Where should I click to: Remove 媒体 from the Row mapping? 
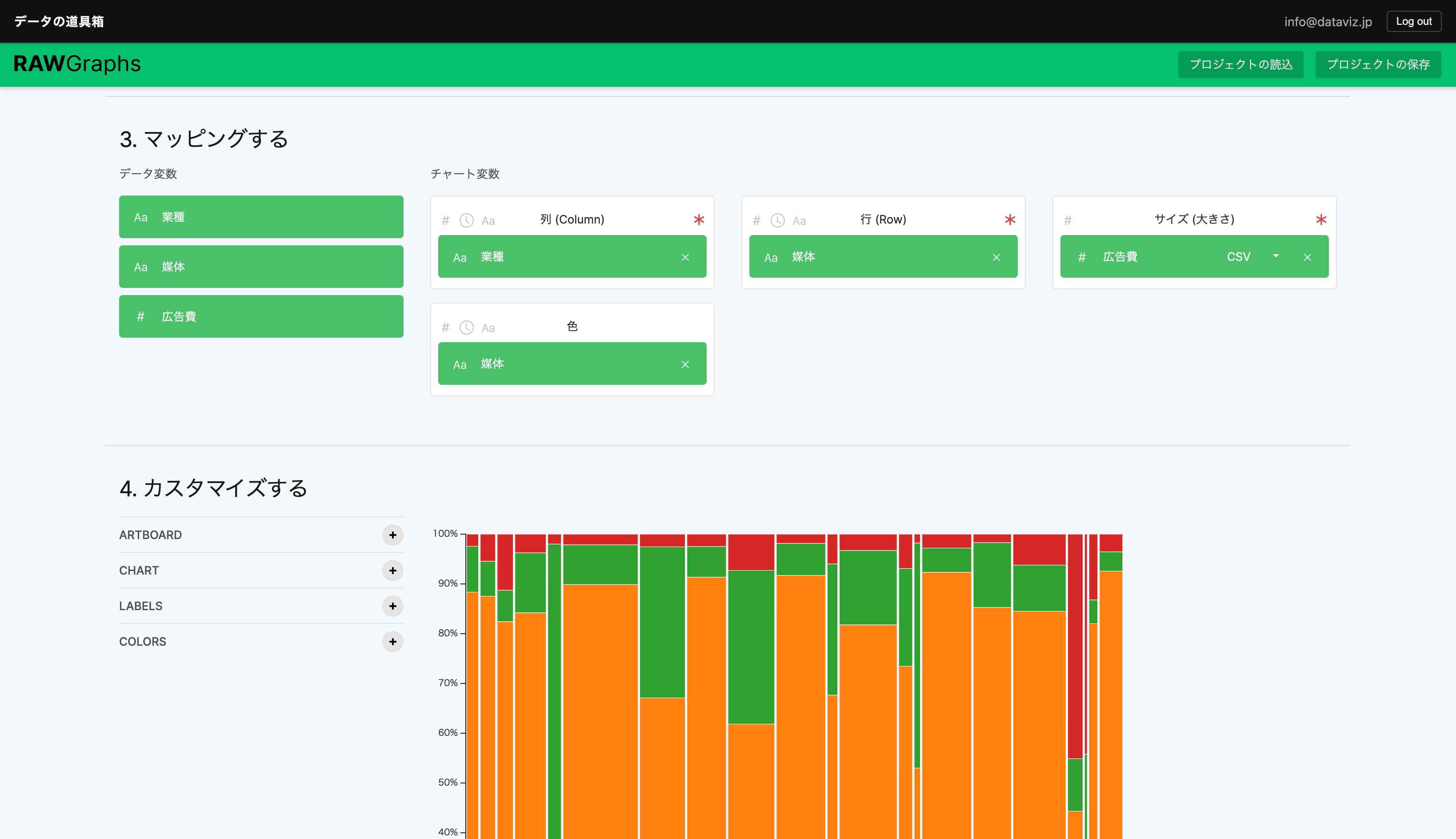tap(996, 257)
